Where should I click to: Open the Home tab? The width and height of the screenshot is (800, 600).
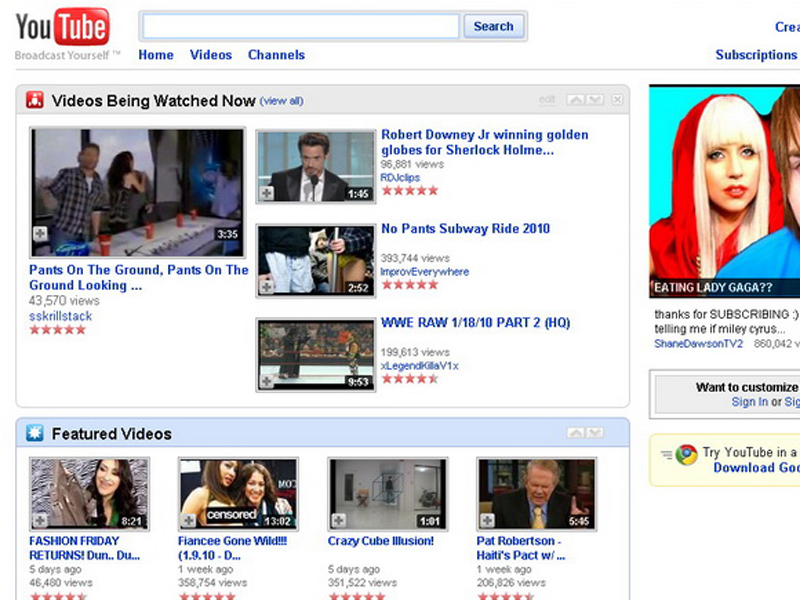tap(156, 55)
